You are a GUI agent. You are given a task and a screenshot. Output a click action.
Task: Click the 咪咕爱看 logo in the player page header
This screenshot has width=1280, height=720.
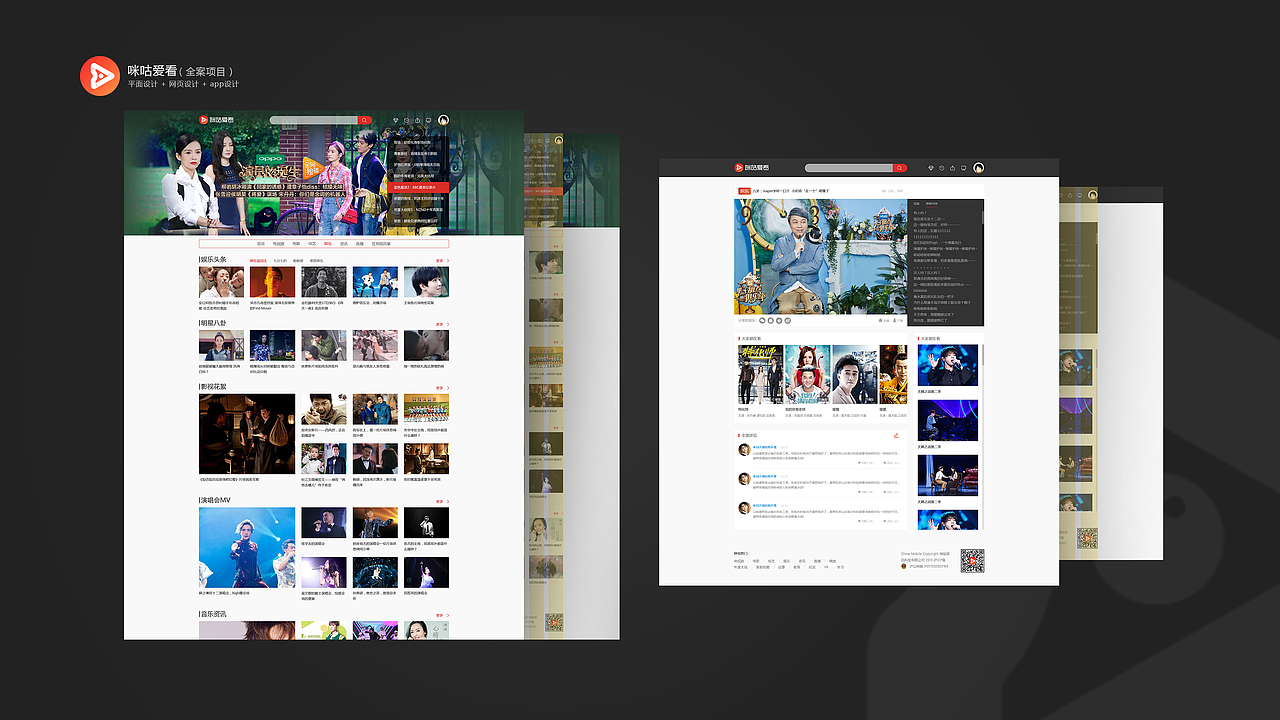click(752, 167)
